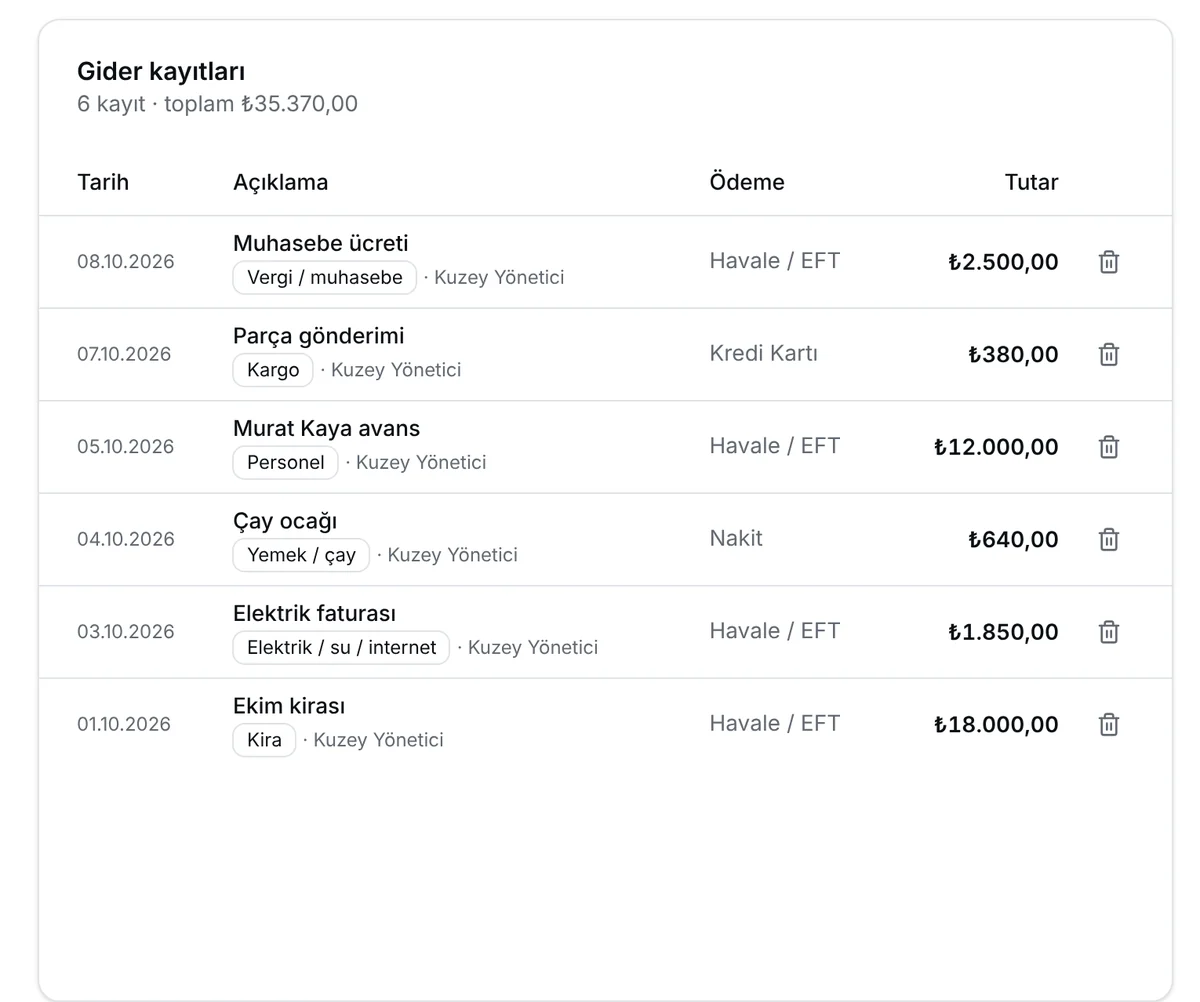Click the Nakit payment method
The width and height of the screenshot is (1200, 1002).
point(736,538)
